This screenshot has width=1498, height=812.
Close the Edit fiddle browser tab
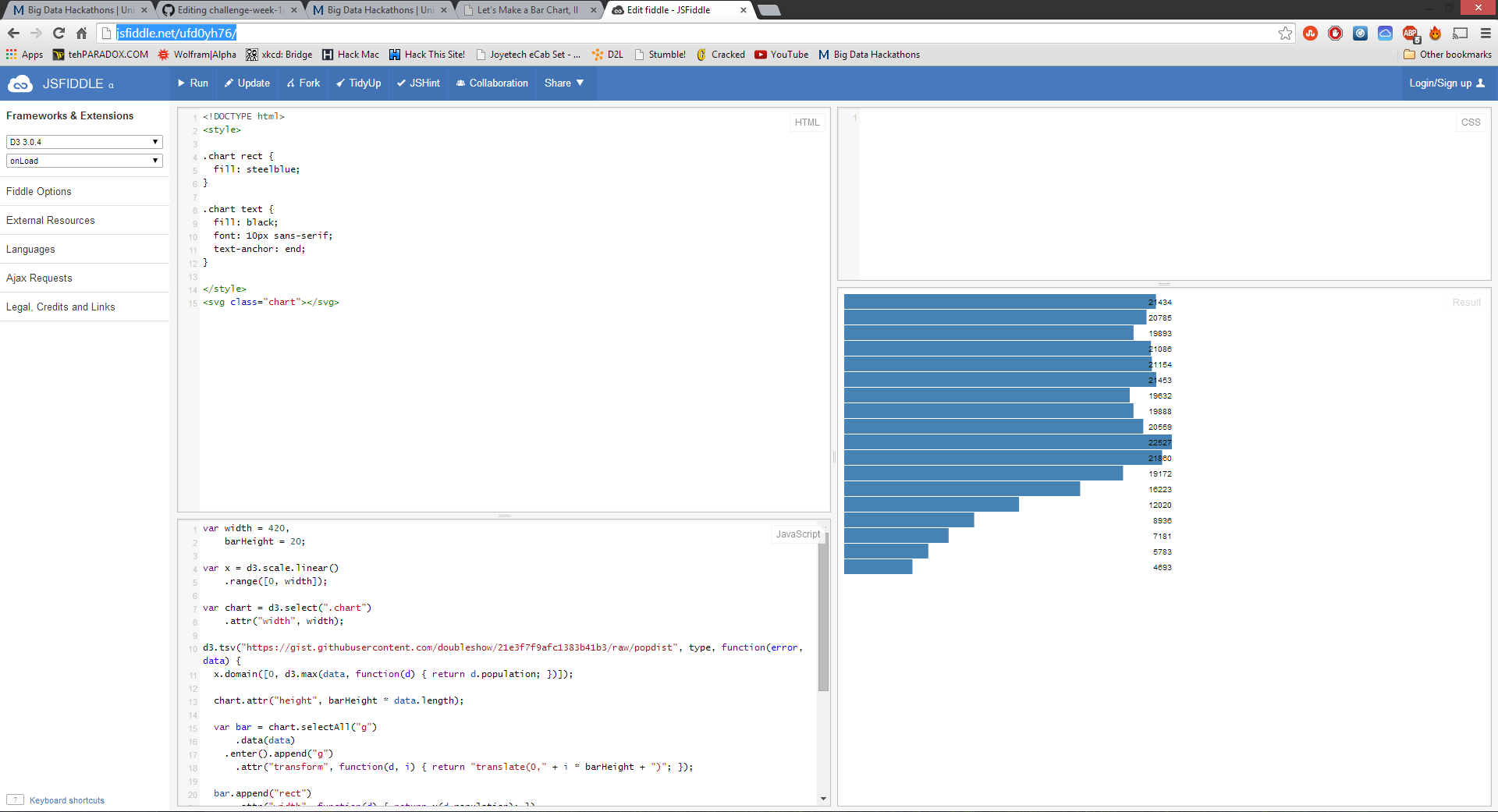[743, 10]
